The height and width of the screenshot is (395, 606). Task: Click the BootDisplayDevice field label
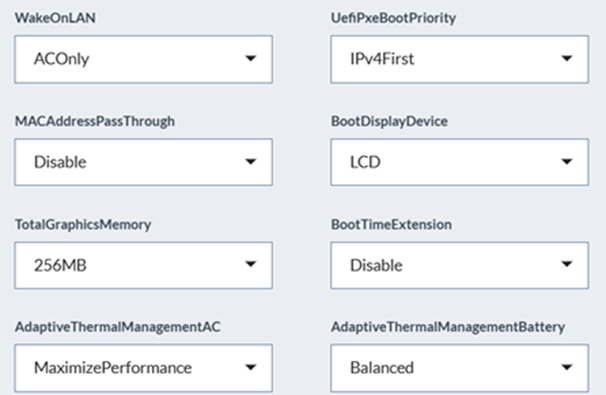[389, 121]
